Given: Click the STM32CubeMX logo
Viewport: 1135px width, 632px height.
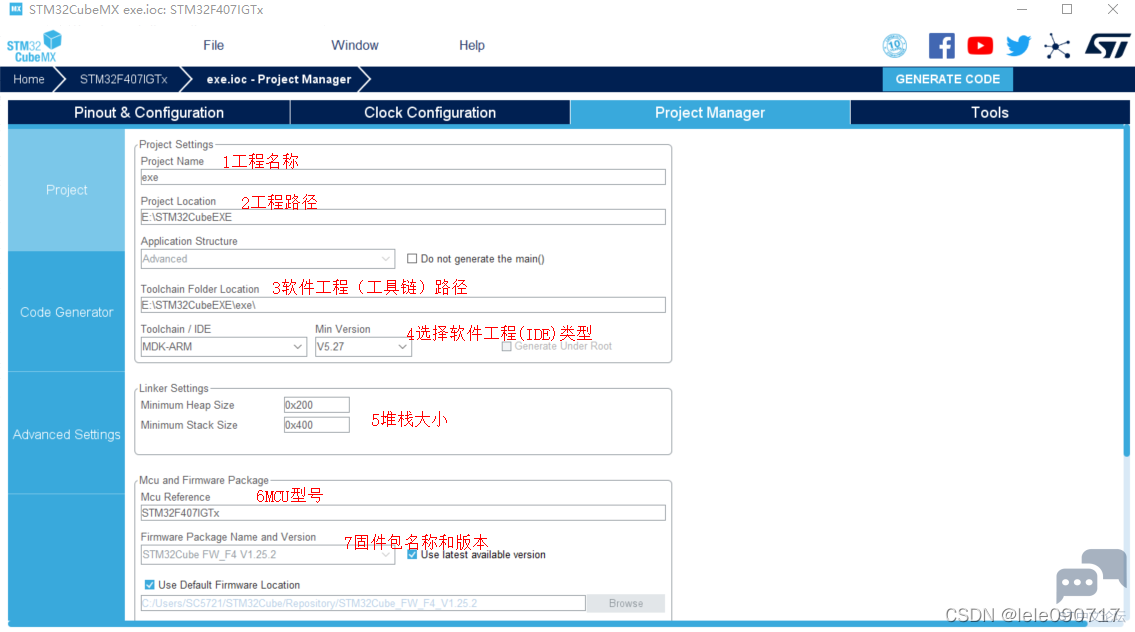Looking at the screenshot, I should [x=34, y=46].
